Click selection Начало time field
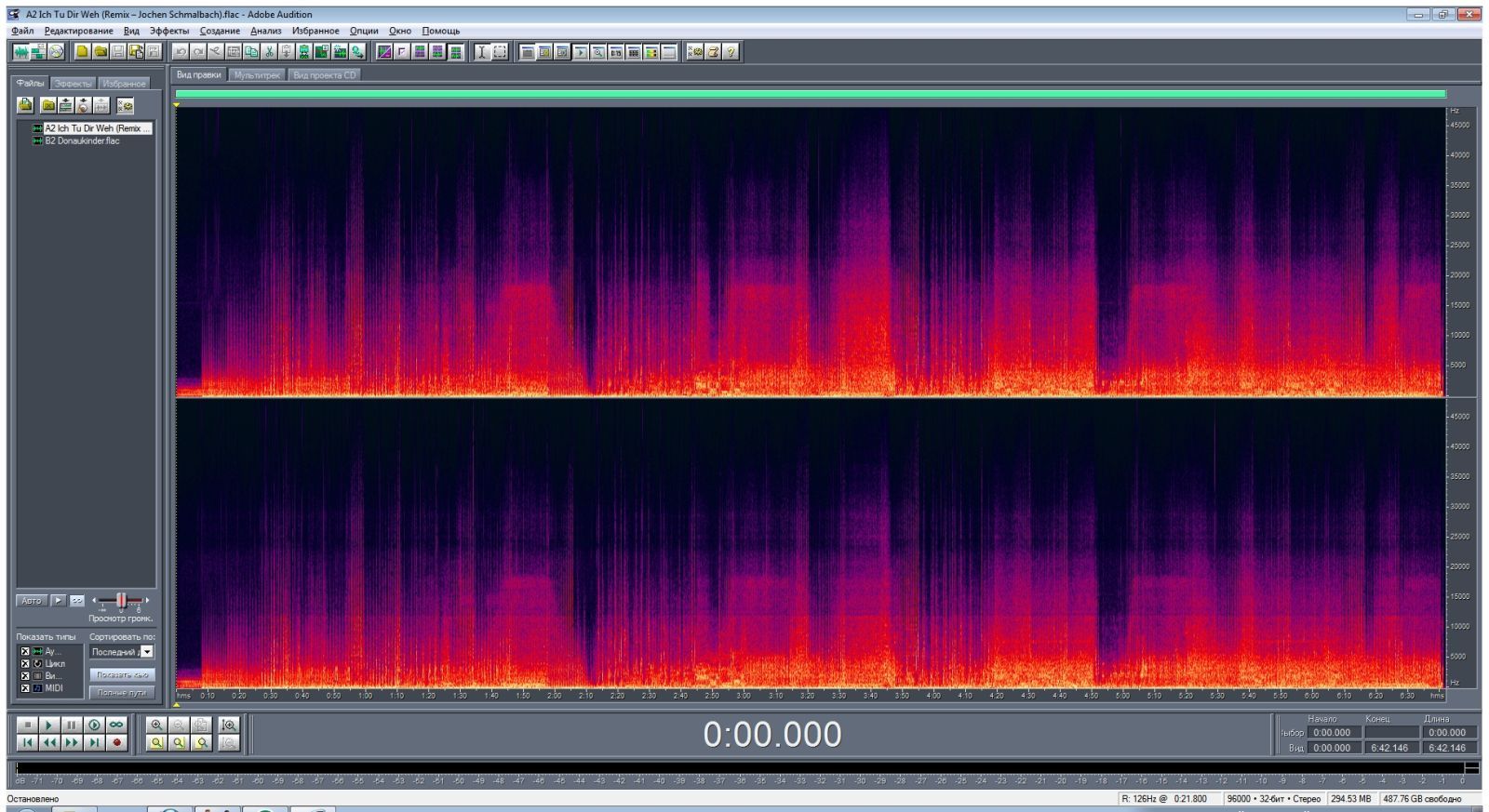 [1333, 733]
